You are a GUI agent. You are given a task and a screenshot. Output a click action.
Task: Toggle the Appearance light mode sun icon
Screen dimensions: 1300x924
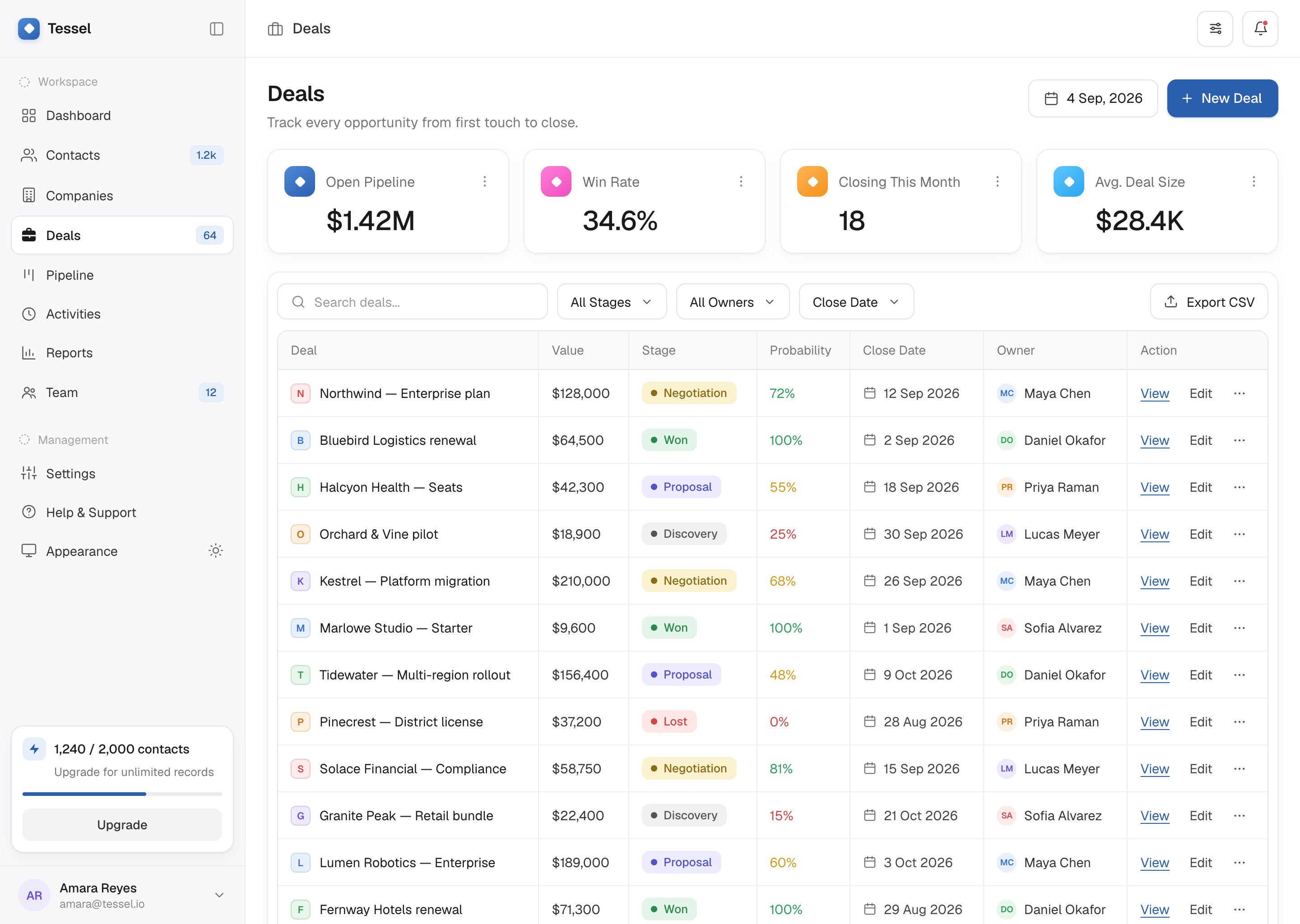click(215, 551)
